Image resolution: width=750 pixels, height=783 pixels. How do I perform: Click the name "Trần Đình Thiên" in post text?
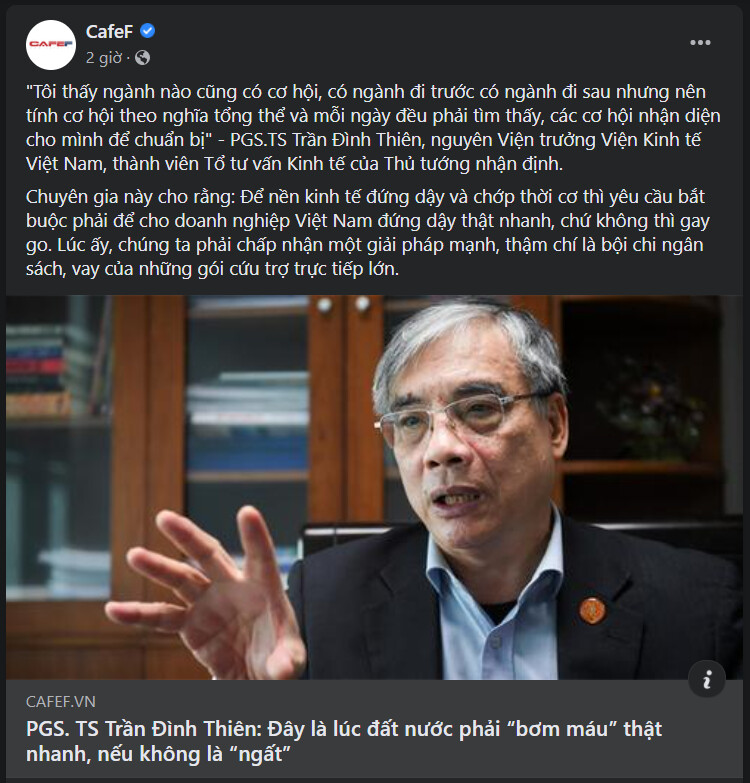pos(357,140)
